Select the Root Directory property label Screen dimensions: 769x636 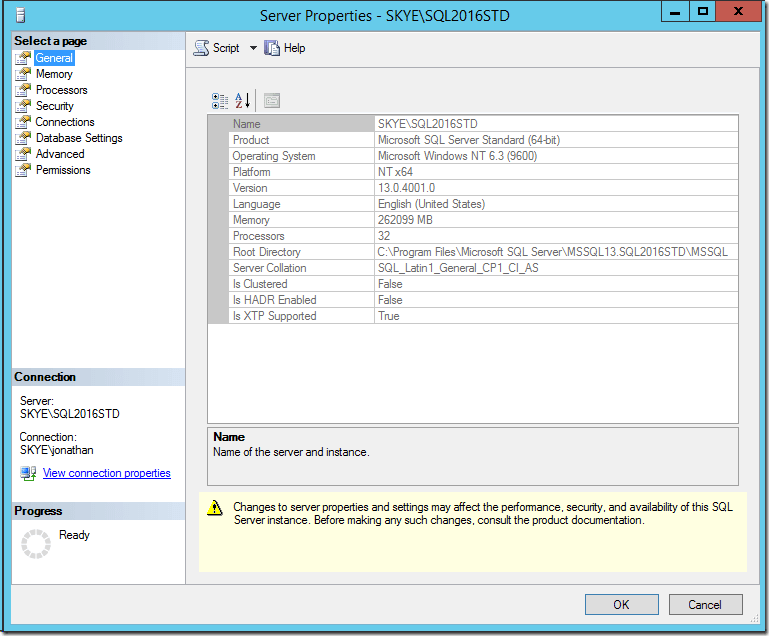(266, 252)
